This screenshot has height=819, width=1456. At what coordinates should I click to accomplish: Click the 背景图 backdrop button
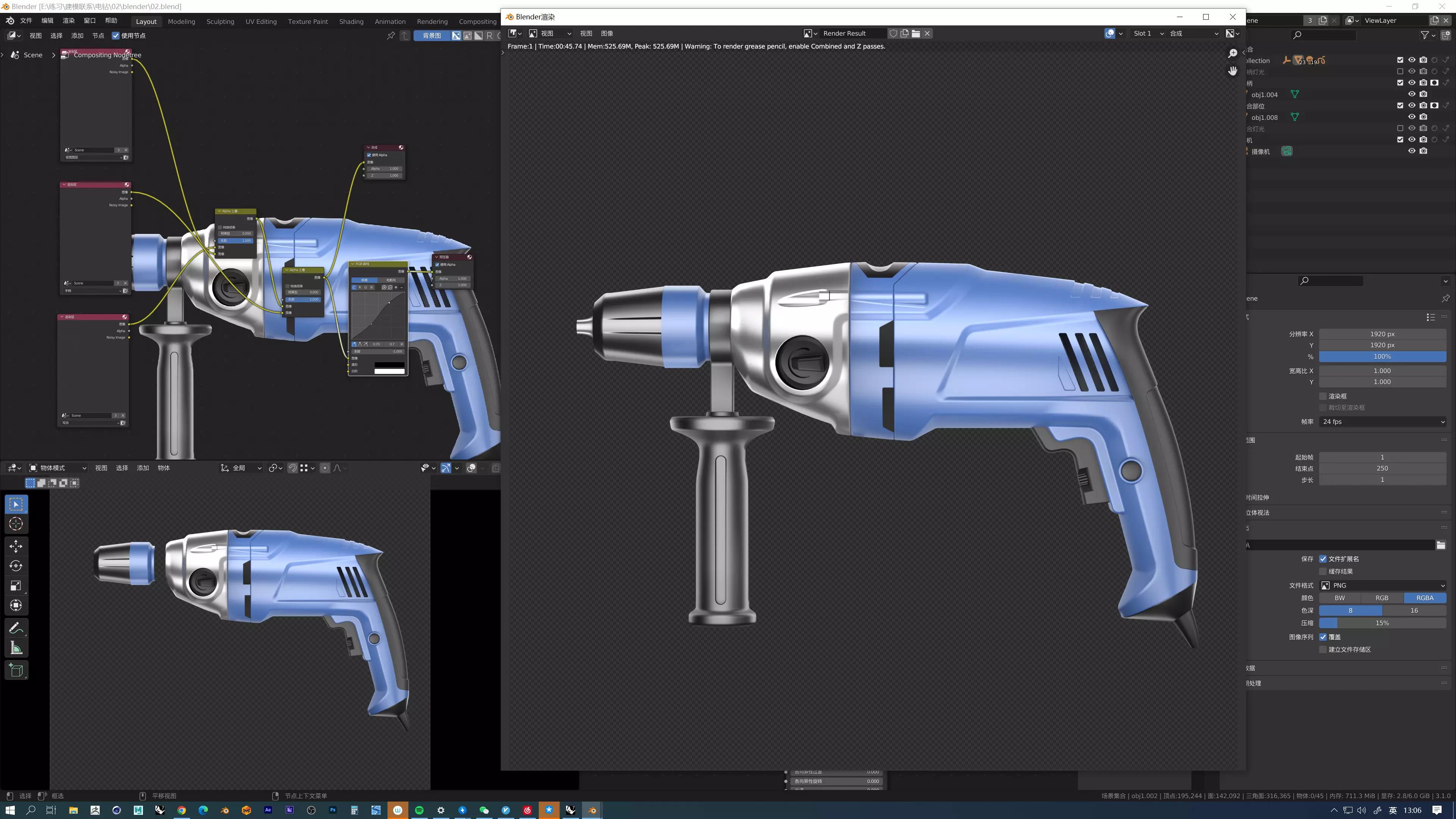point(432,36)
